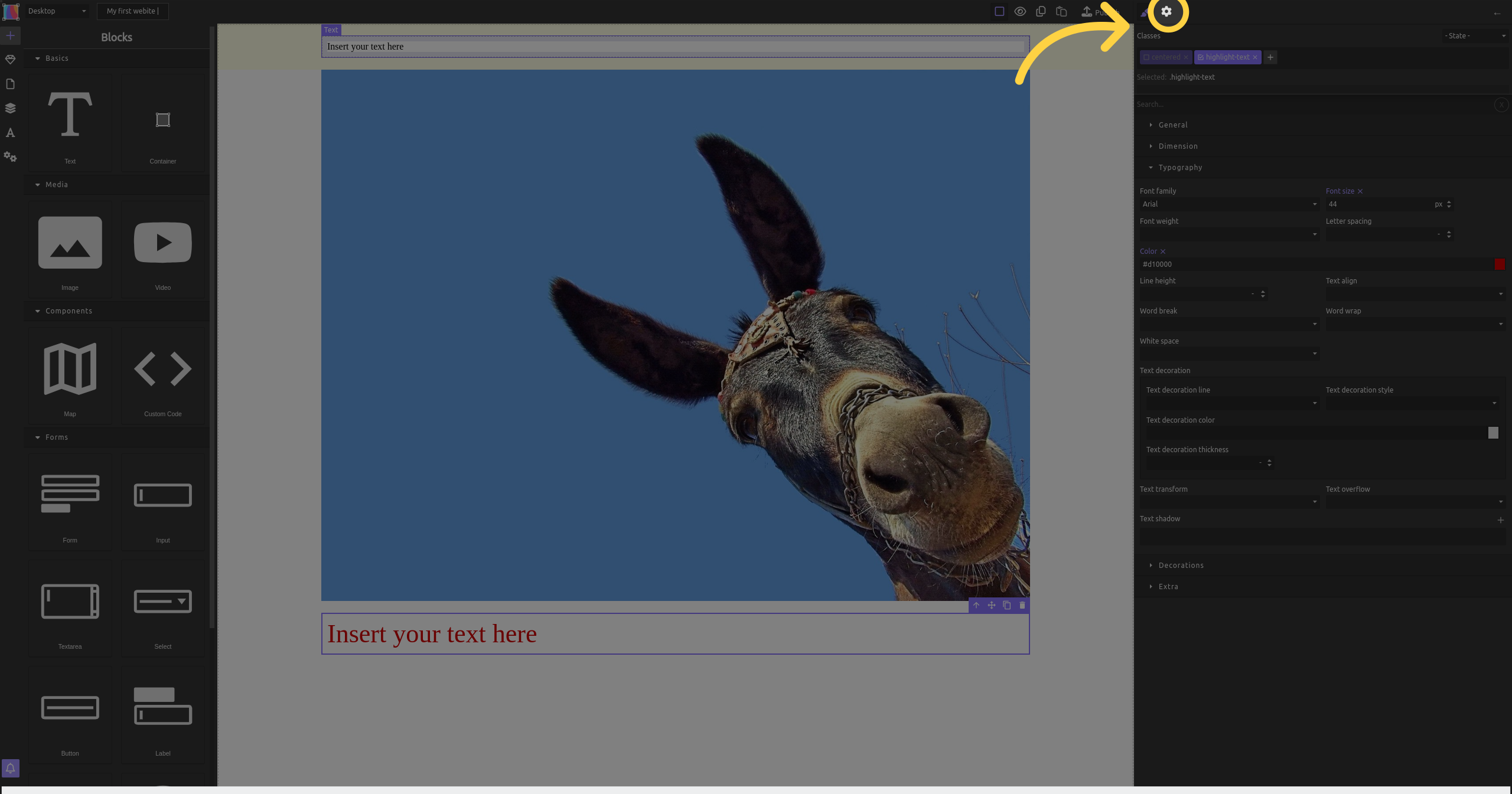Click the copy icon in top toolbar
The width and height of the screenshot is (1512, 794).
click(x=1041, y=11)
